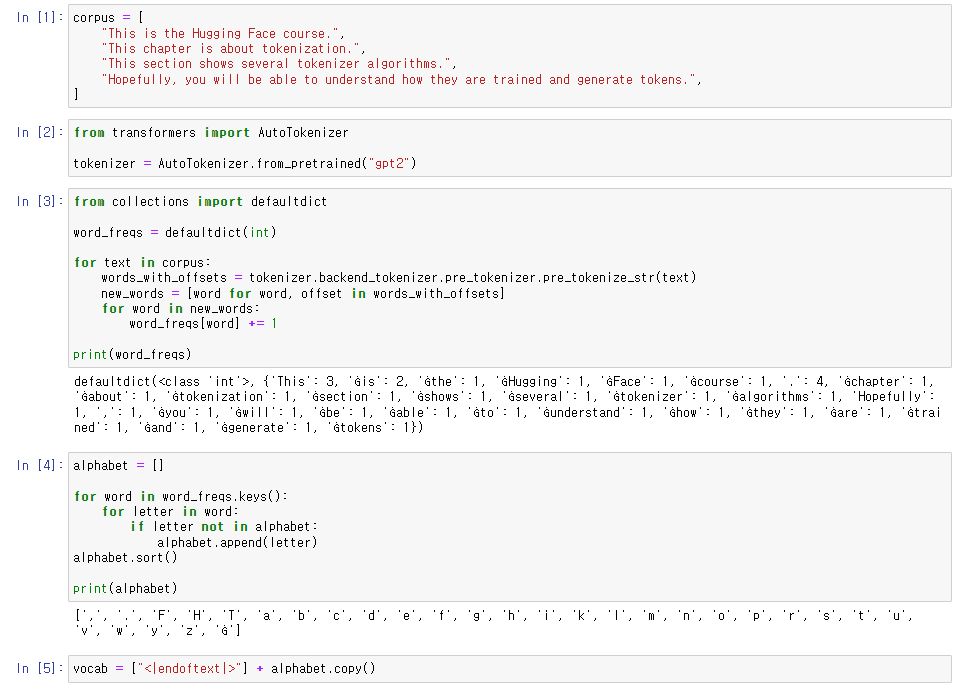This screenshot has height=687, width=961.
Task: Click the alphabet.sort() line
Action: pyautogui.click(x=125, y=558)
